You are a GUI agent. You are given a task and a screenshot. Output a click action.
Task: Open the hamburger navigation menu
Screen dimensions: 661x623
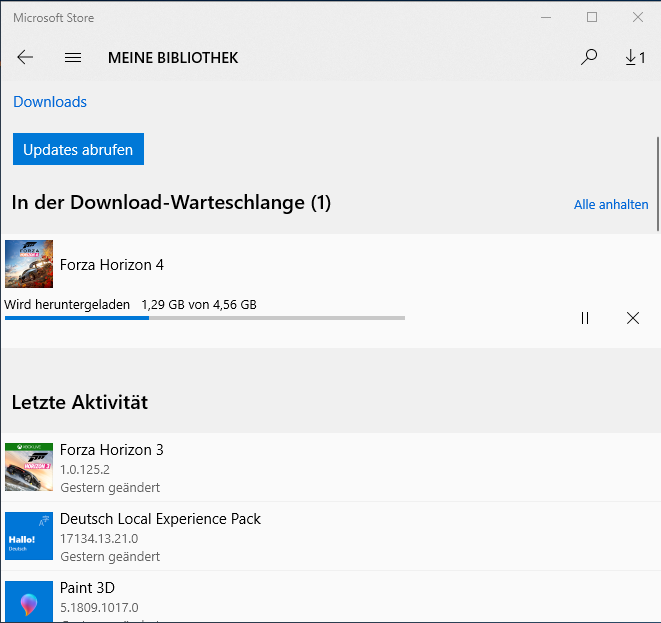point(73,57)
